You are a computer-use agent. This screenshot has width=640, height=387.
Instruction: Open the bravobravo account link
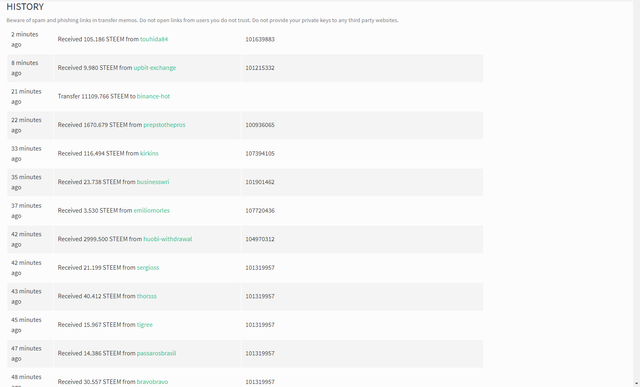[x=152, y=382]
